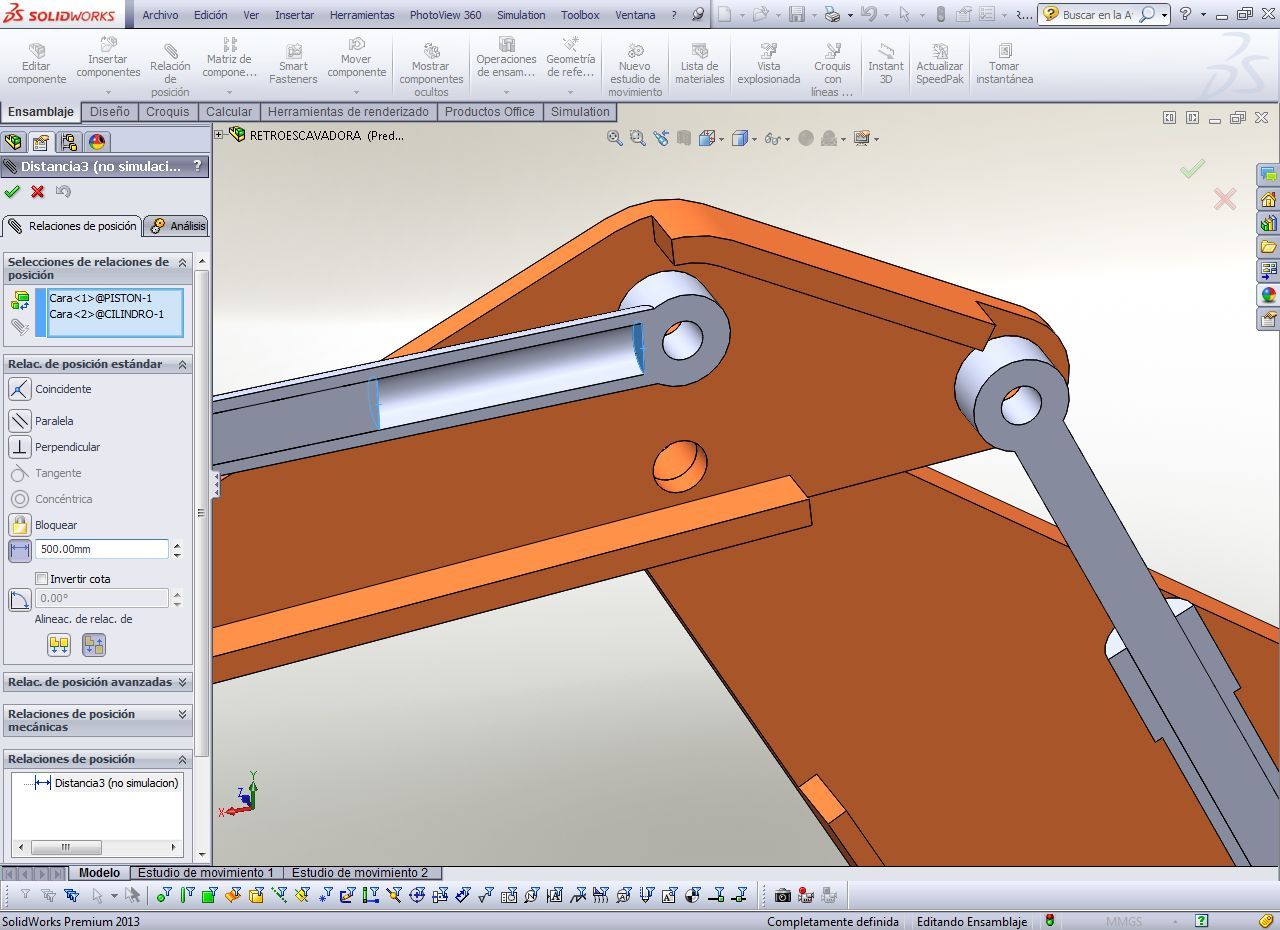1280x930 pixels.
Task: Switch to Análisis tab
Action: click(178, 226)
